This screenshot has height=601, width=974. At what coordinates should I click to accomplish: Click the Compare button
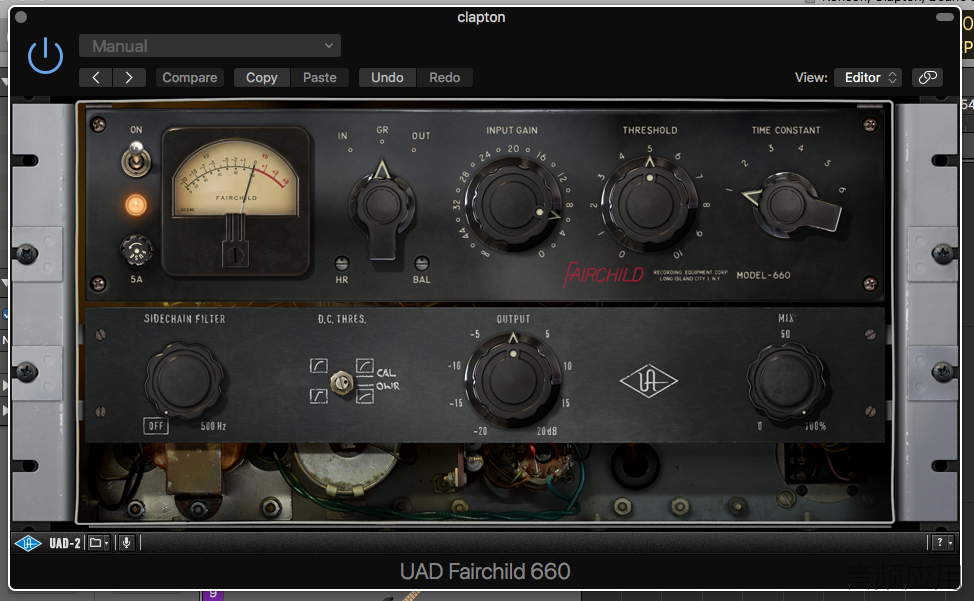[x=189, y=78]
